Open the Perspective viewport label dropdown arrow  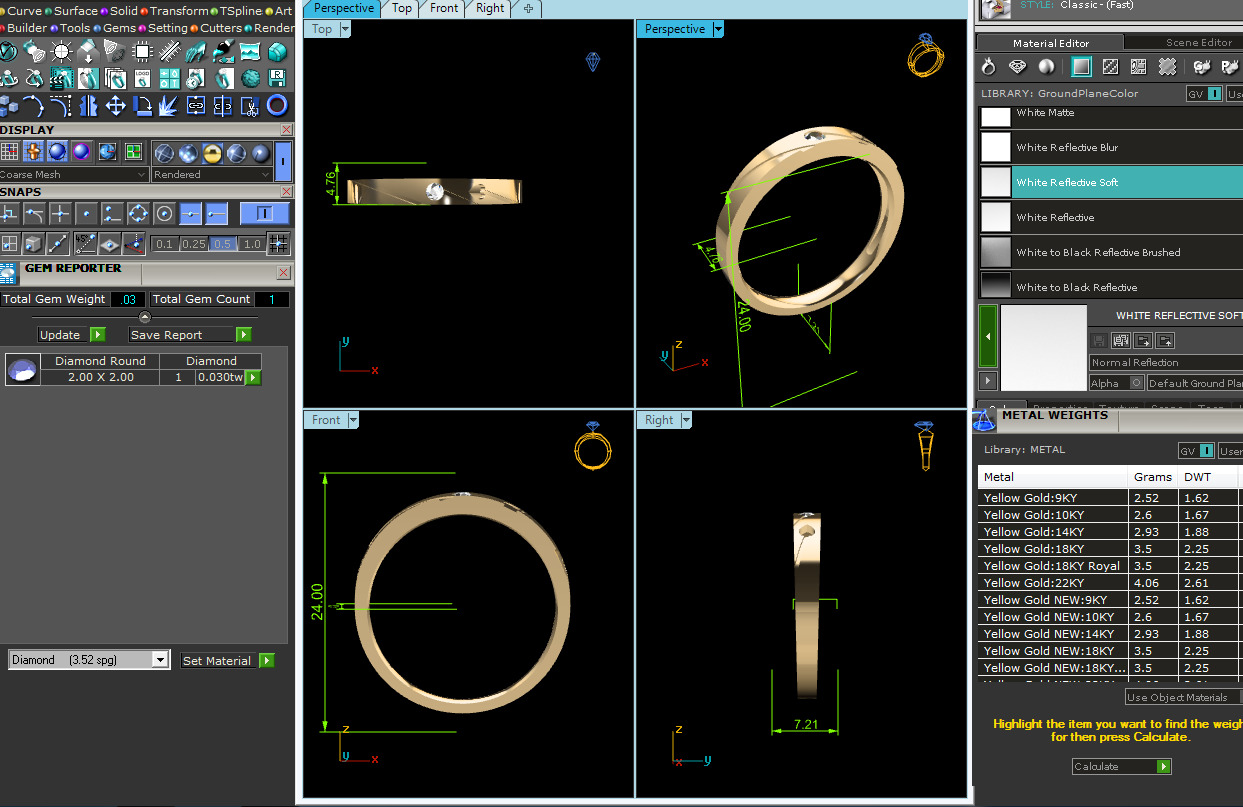pyautogui.click(x=718, y=29)
